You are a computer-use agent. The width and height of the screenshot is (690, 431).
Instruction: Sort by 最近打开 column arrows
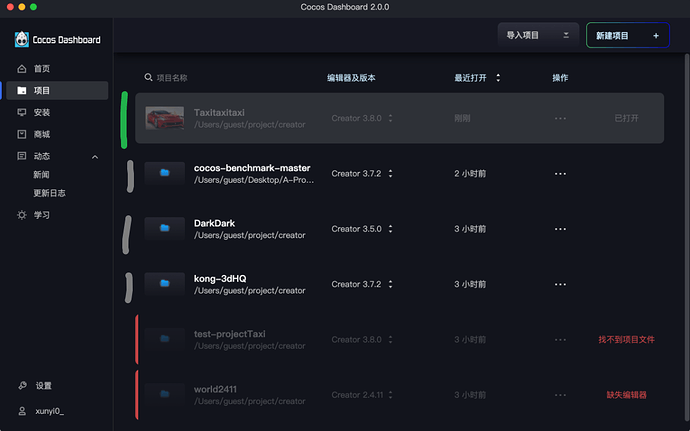click(x=498, y=78)
